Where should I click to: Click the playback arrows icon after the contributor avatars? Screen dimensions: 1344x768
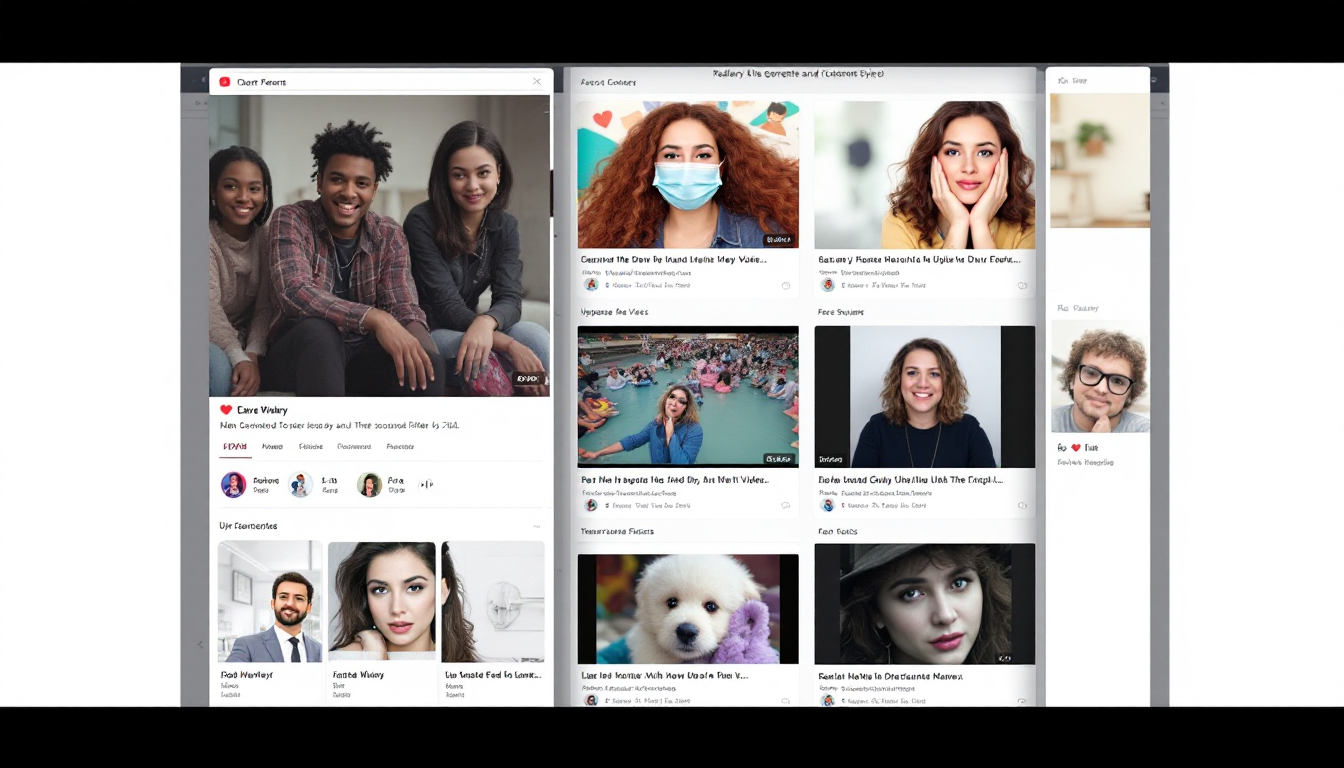click(426, 484)
